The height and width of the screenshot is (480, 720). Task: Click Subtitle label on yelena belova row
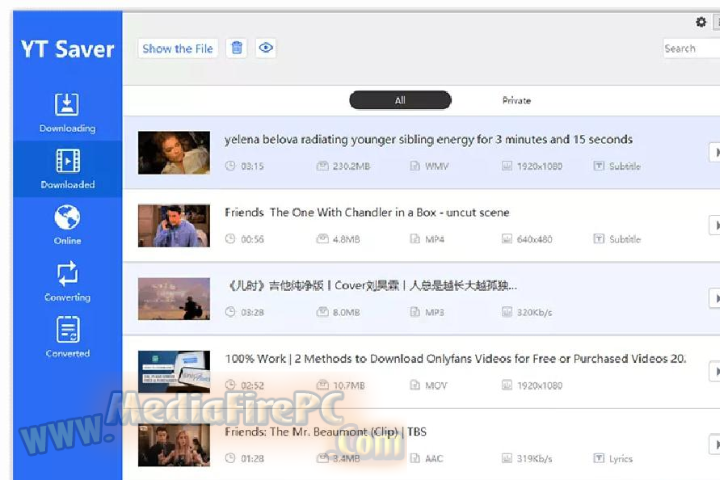pyautogui.click(x=624, y=166)
